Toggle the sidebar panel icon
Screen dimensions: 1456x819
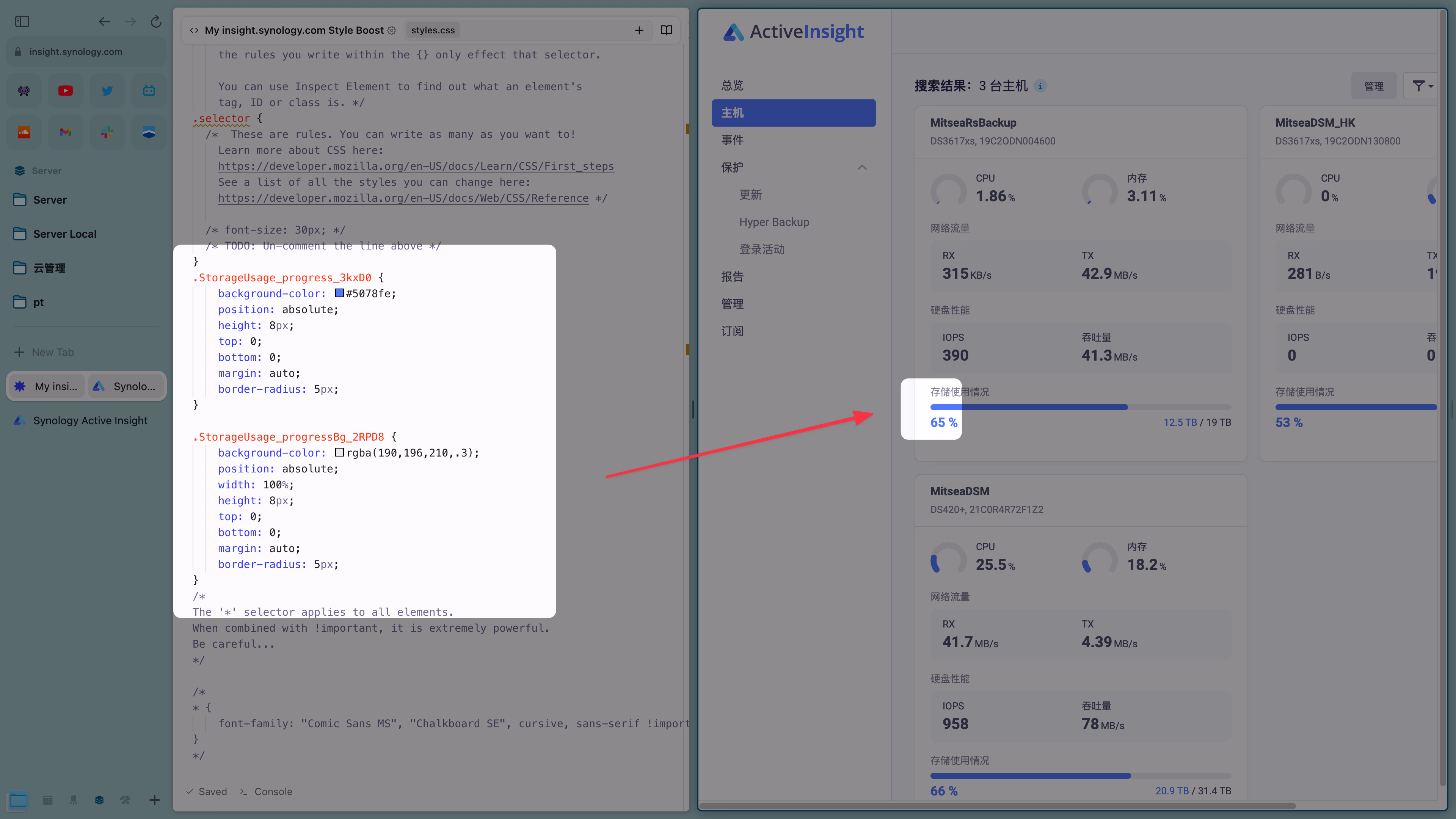(22, 22)
